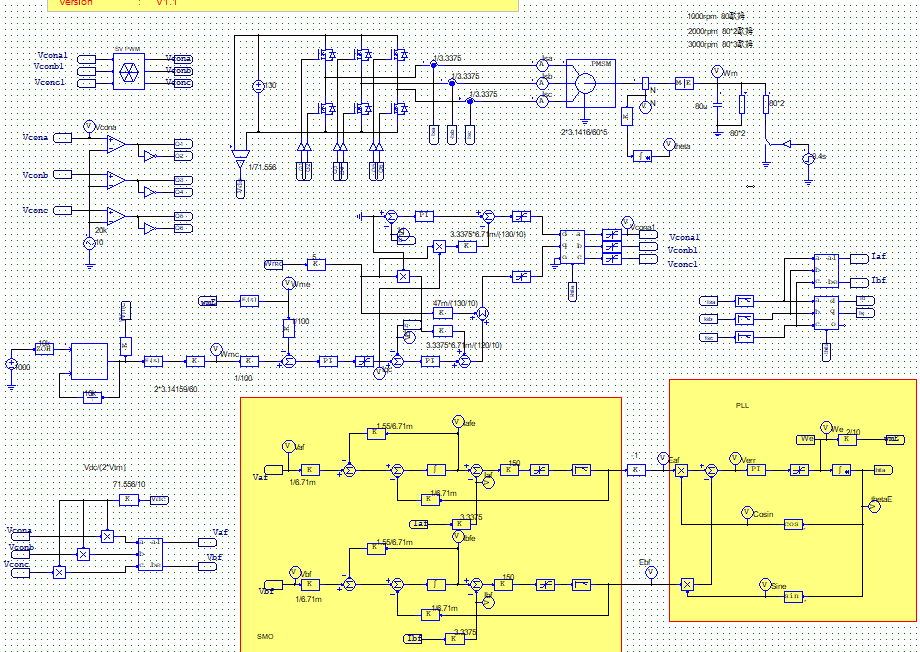
Task: Click the Isb ammeter on phase B
Action: pyautogui.click(x=542, y=83)
